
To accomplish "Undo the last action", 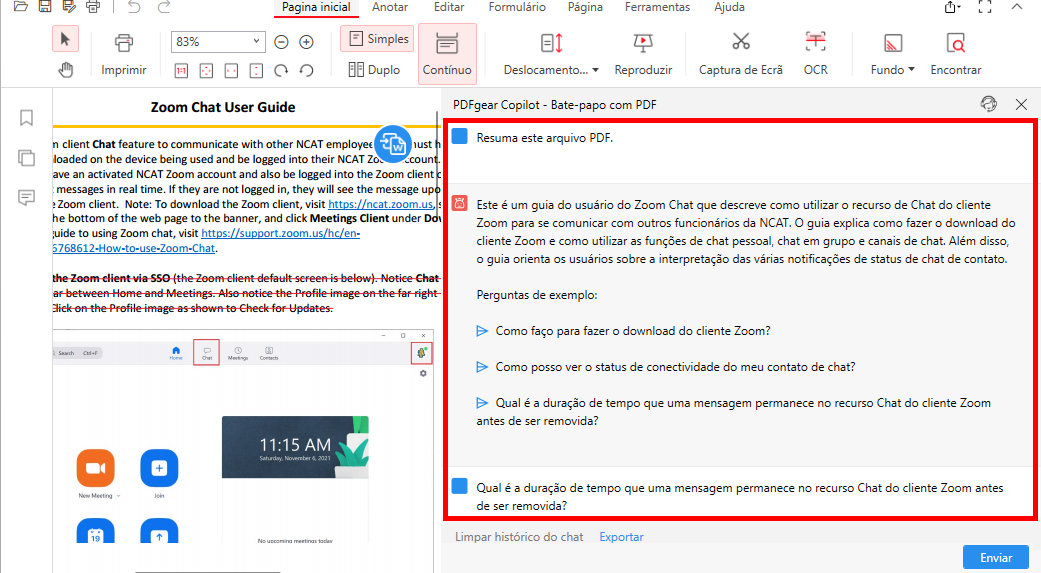I will [x=133, y=7].
